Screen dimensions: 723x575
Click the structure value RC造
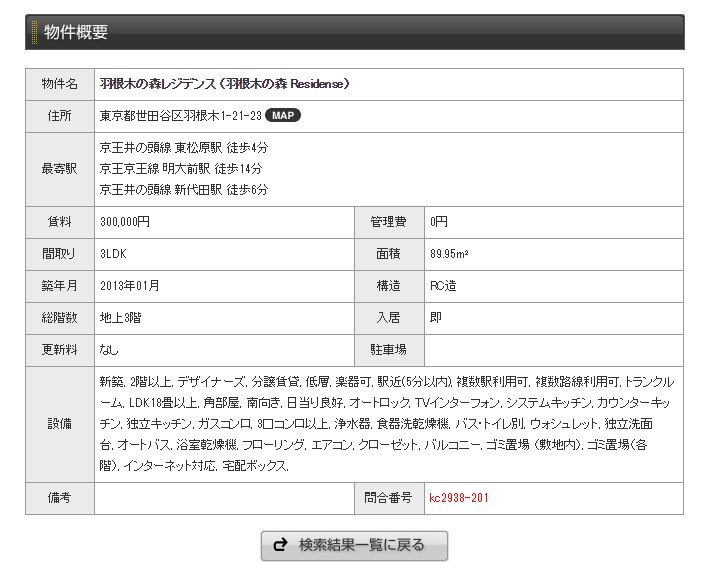click(443, 286)
